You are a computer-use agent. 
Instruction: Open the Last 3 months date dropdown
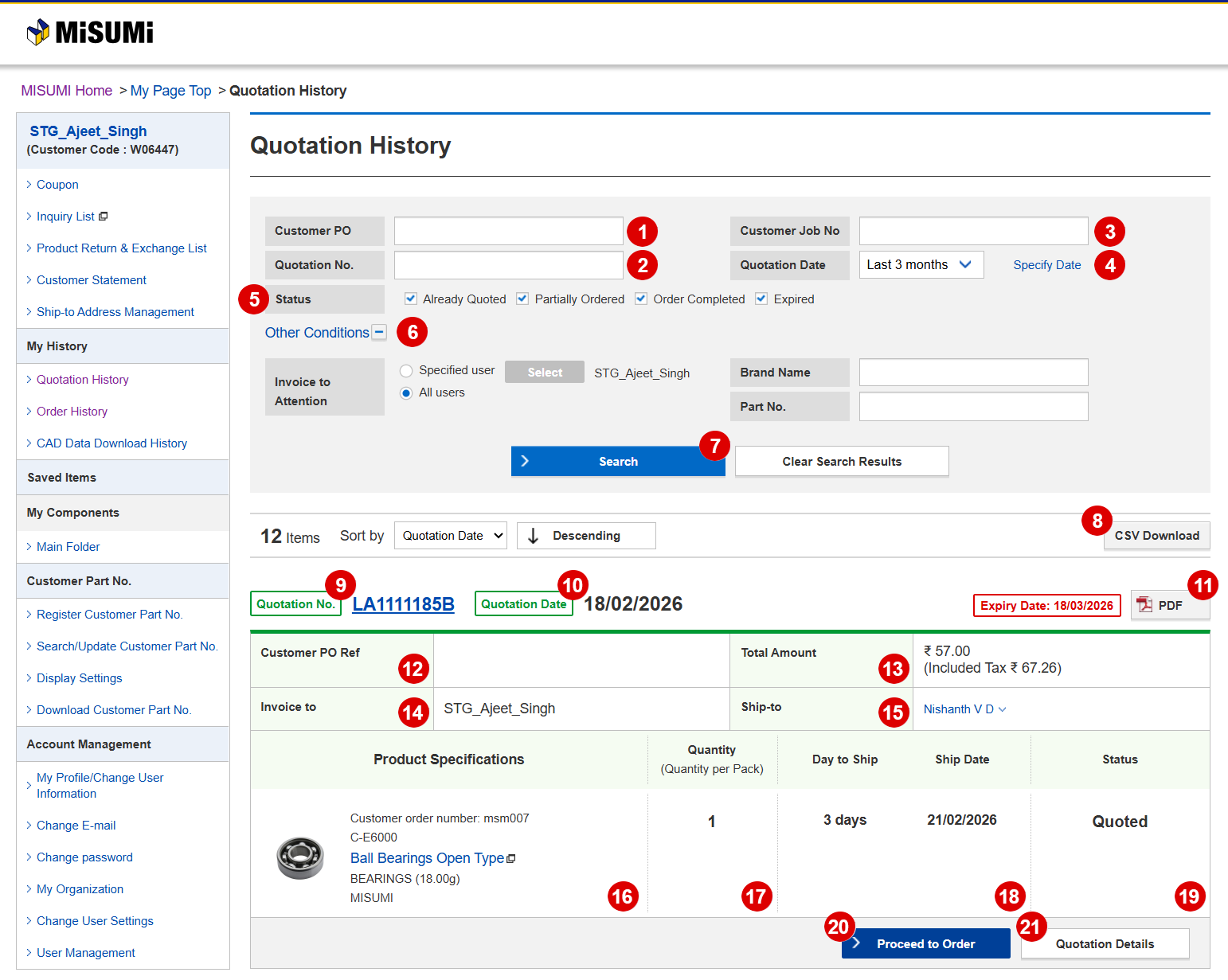point(921,265)
